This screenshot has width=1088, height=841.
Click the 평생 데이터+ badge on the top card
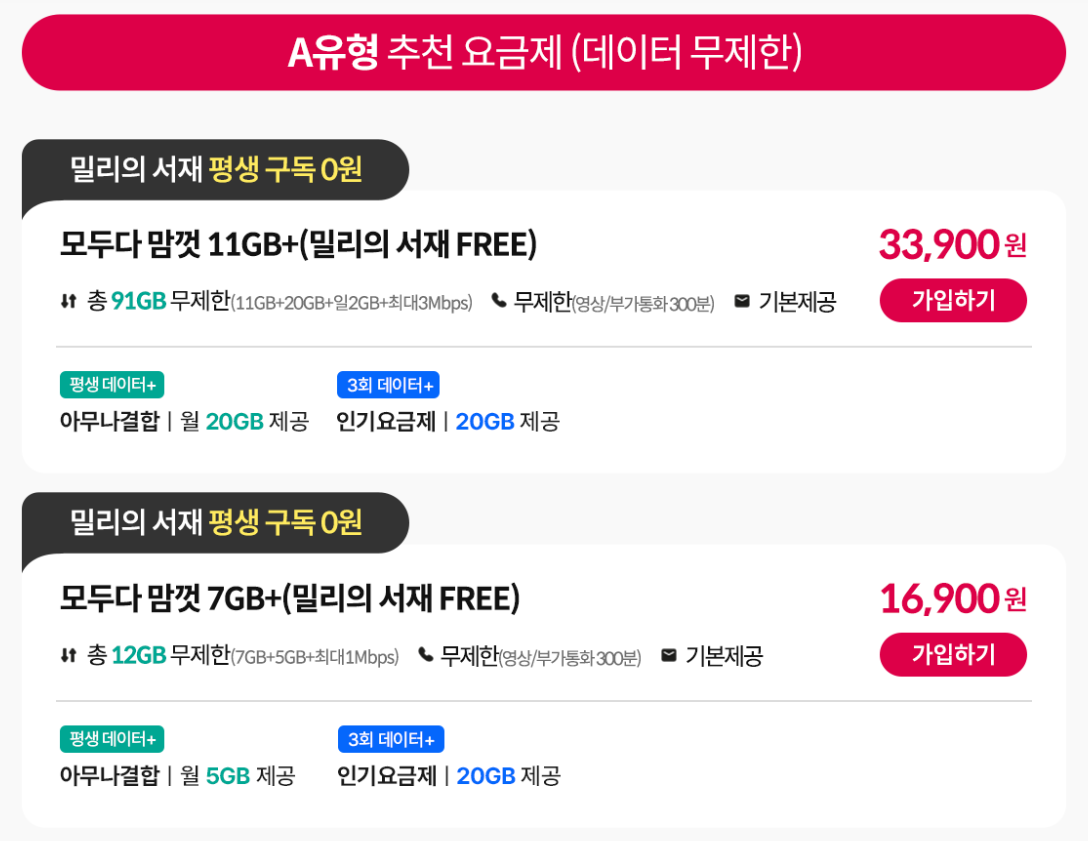coord(111,384)
